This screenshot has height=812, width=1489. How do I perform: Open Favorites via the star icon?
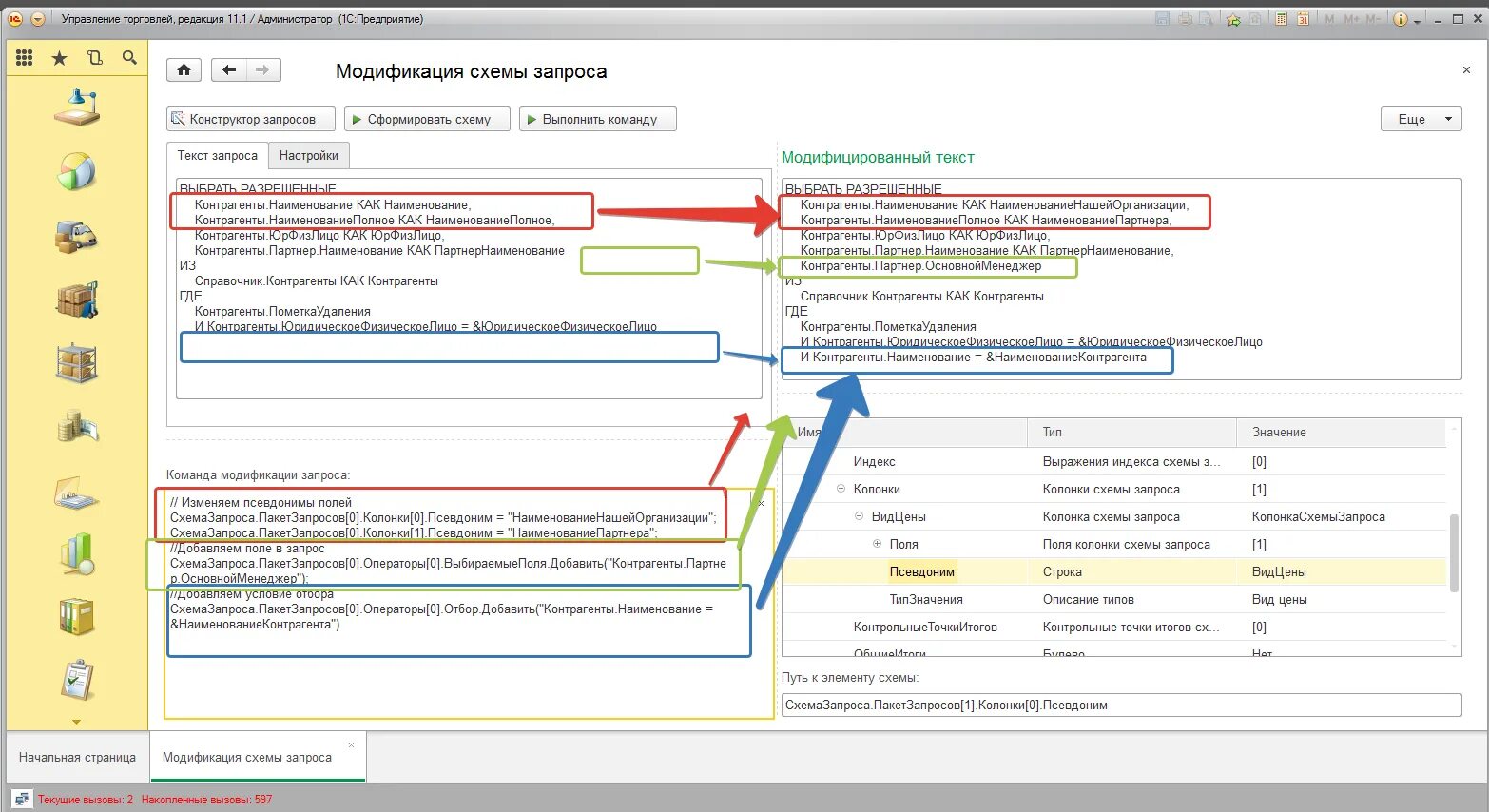[x=60, y=58]
